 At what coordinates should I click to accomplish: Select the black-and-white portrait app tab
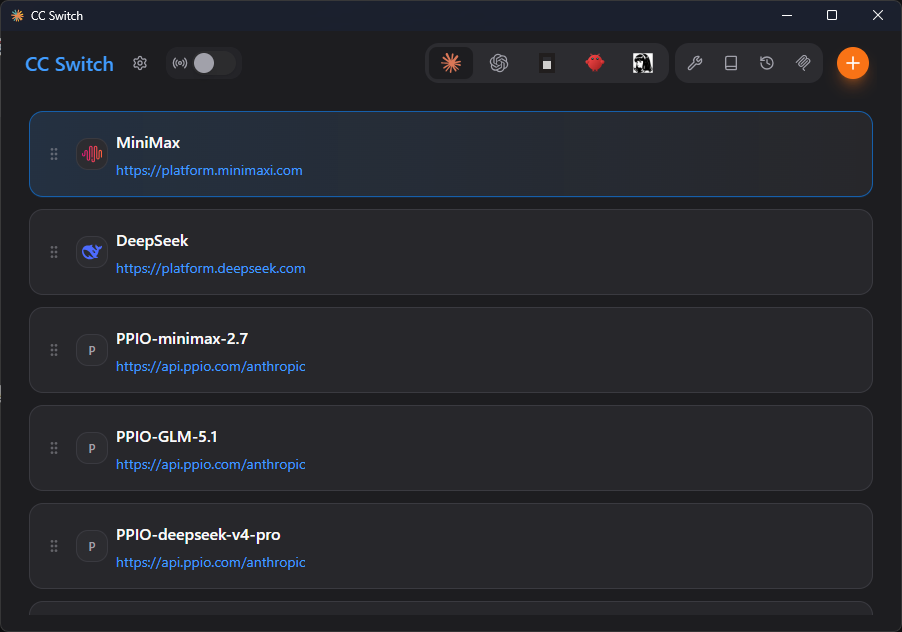[643, 63]
